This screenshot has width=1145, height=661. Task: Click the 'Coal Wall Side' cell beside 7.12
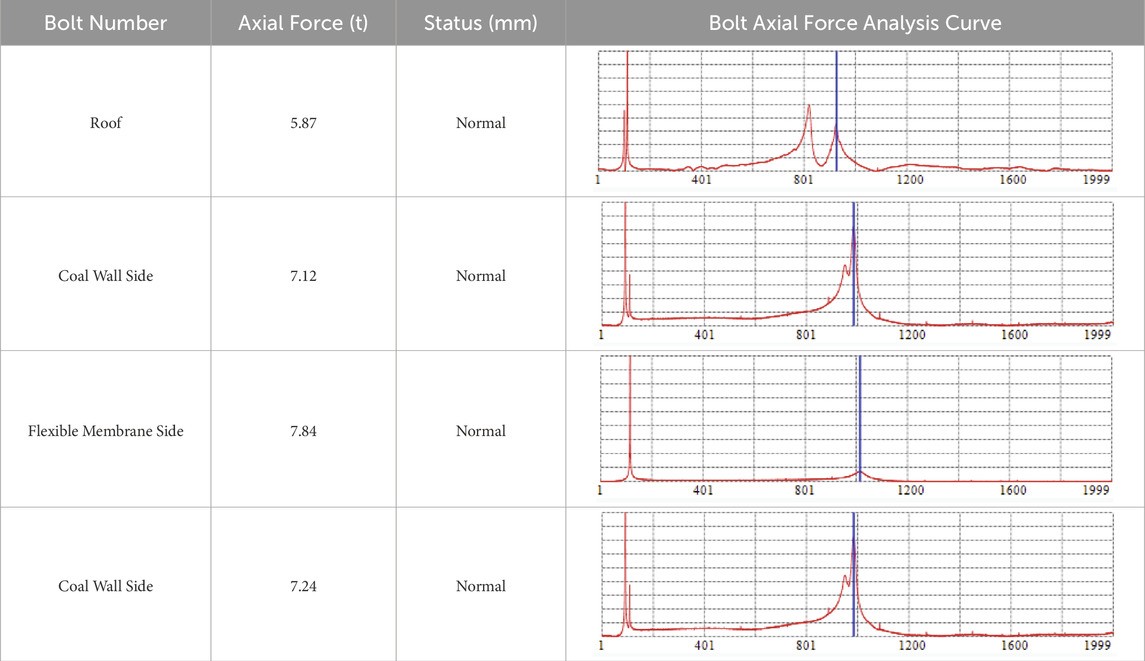(x=106, y=276)
